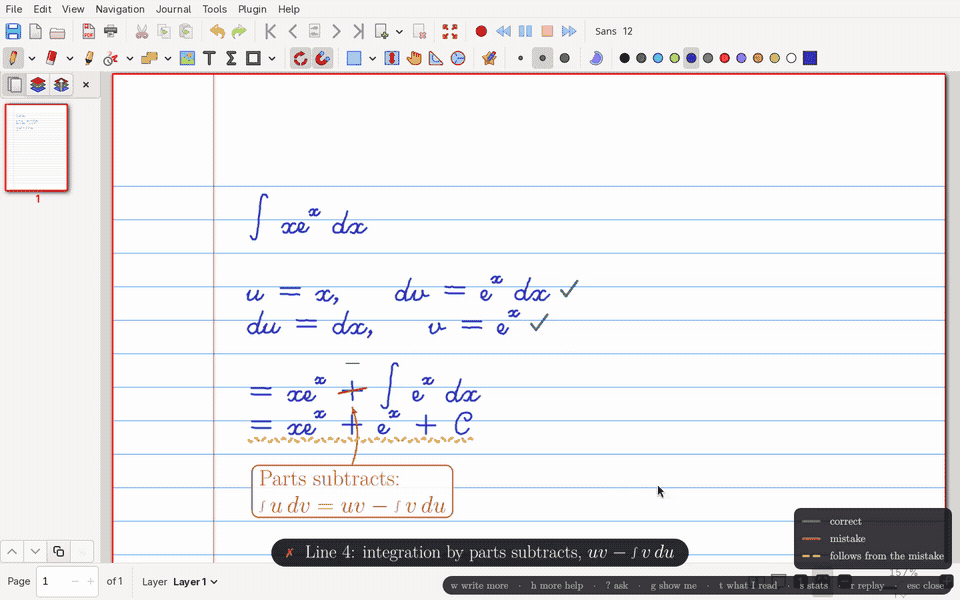The image size is (960, 600).
Task: Open the laser pointer options dropdown
Action: pos(130,59)
